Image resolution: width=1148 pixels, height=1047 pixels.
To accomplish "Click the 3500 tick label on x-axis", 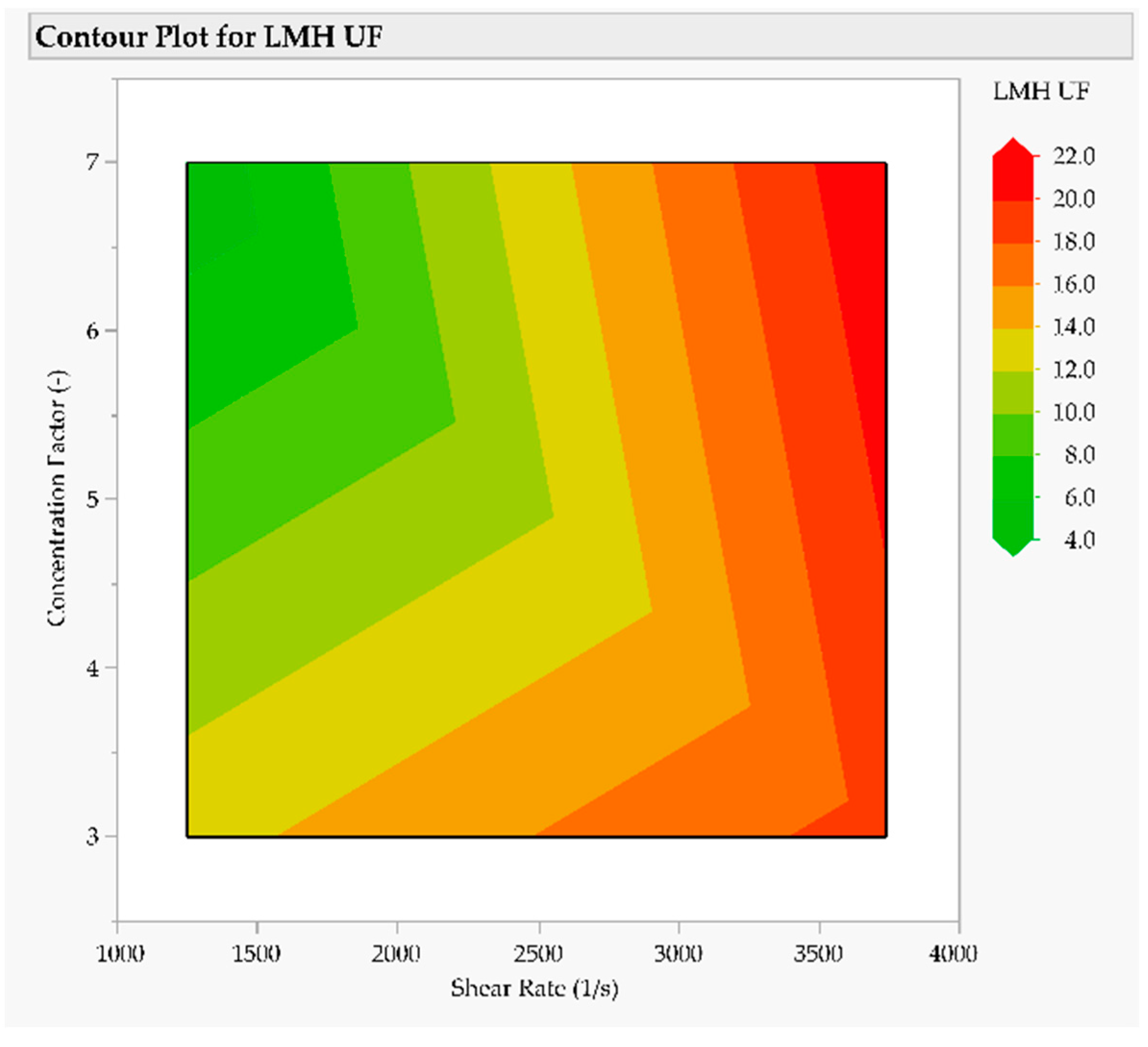I will click(818, 953).
